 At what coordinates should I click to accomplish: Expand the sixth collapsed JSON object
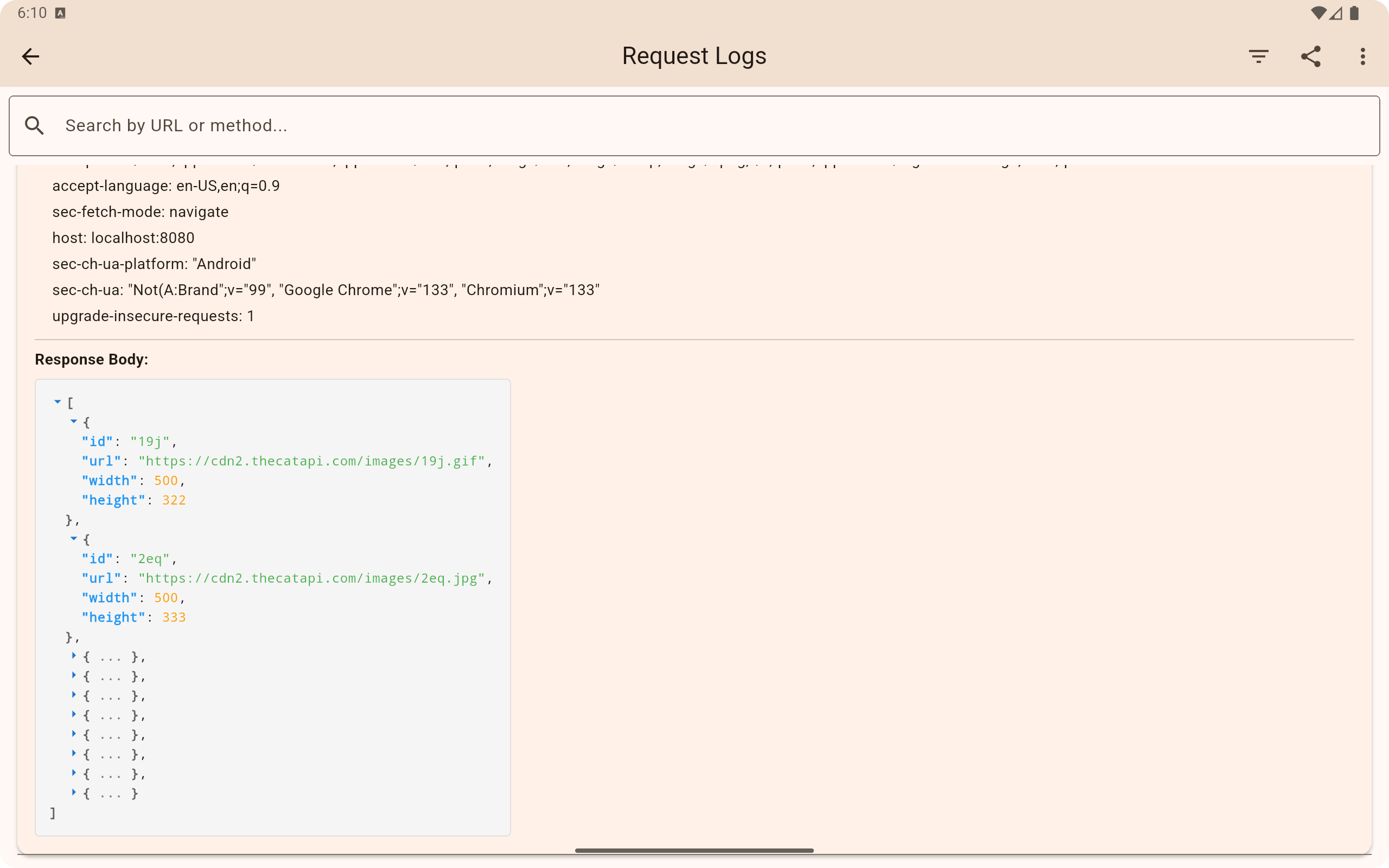(x=73, y=753)
